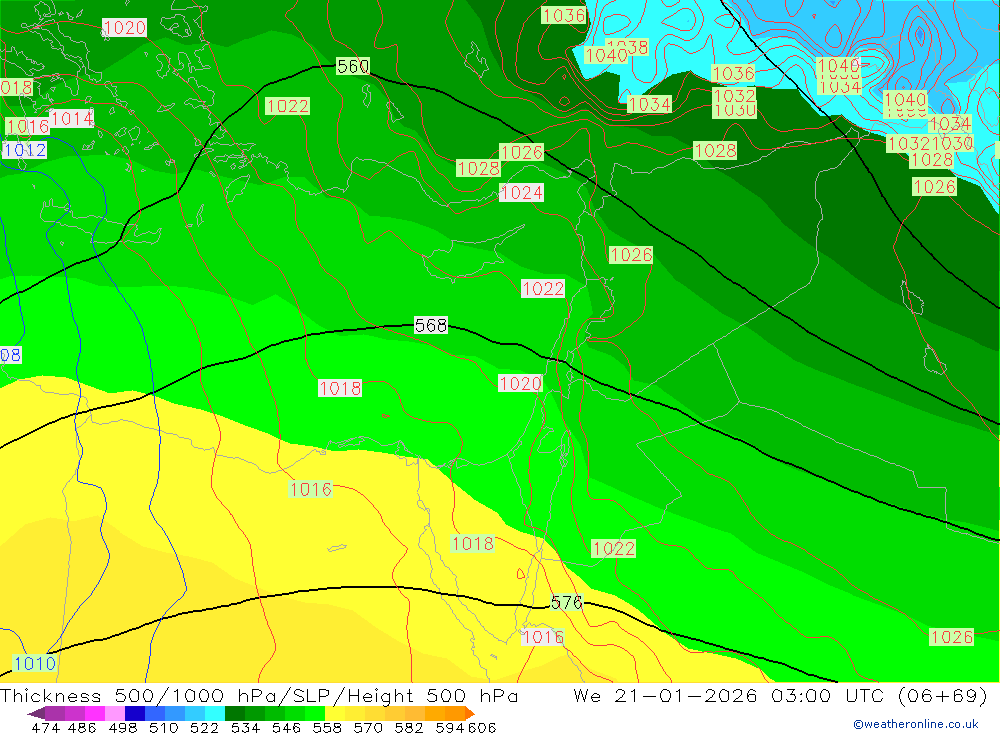The width and height of the screenshot is (1000, 733).
Task: Click the orange arrow at the legend's end
Action: tap(469, 713)
